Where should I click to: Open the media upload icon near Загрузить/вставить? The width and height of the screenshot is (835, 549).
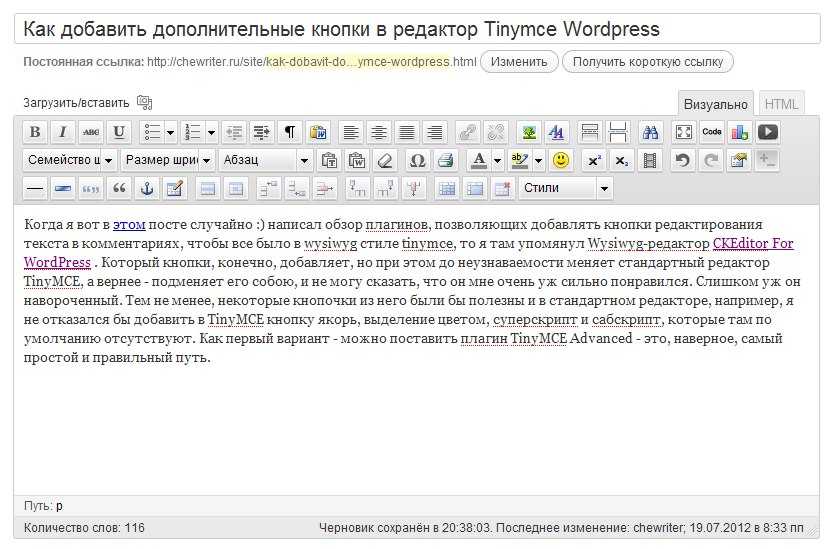144,102
